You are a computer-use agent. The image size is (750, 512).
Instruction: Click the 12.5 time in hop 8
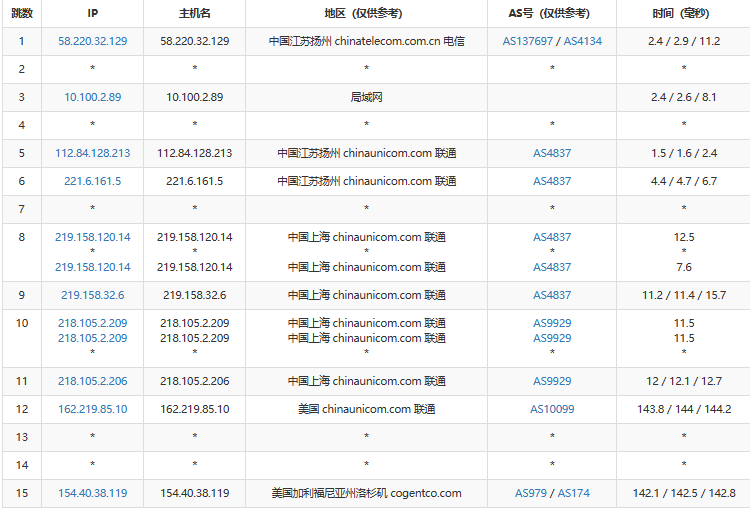tap(684, 237)
